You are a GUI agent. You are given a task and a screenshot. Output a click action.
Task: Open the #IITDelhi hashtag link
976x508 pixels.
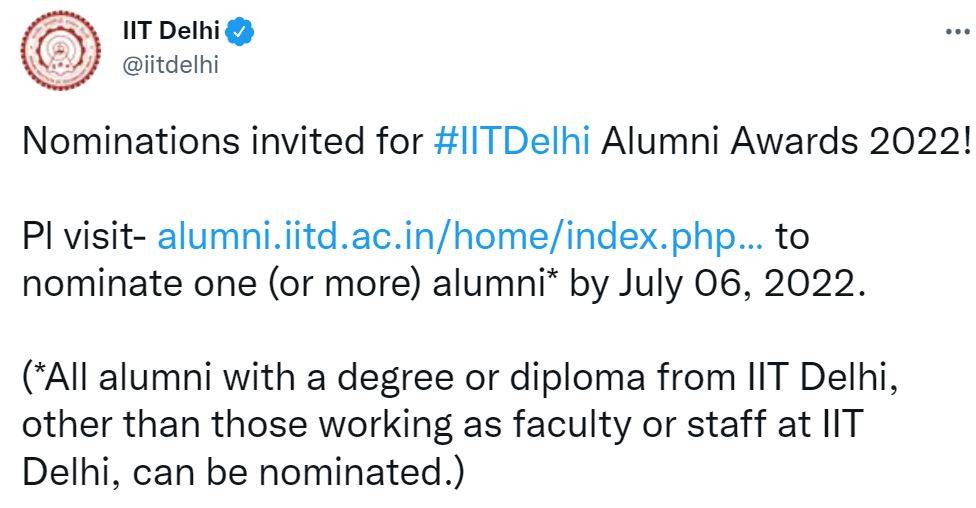point(513,141)
